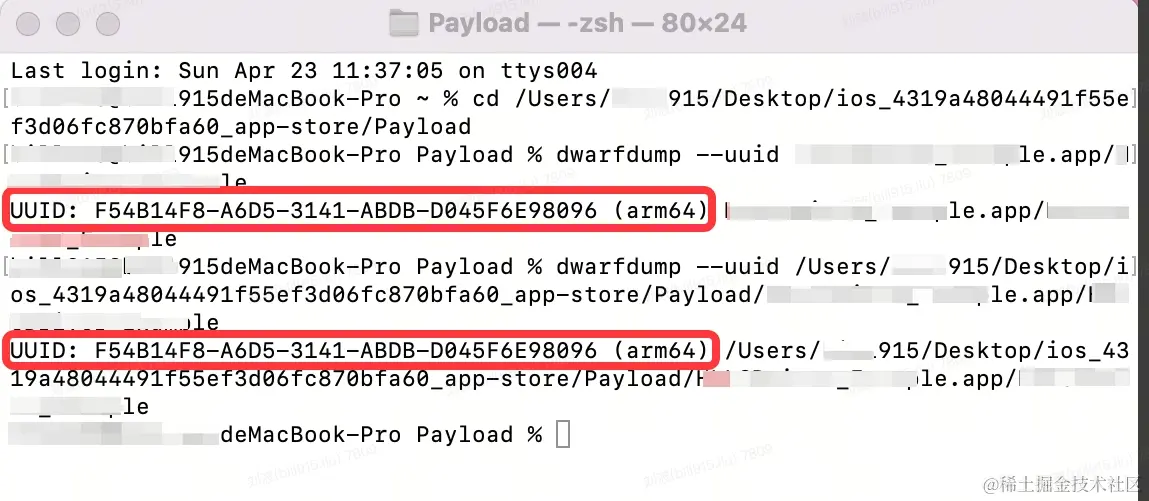Click the final "deMacBook-Pro Payload %" prompt
Viewport: 1149px width, 501px height.
(381, 435)
